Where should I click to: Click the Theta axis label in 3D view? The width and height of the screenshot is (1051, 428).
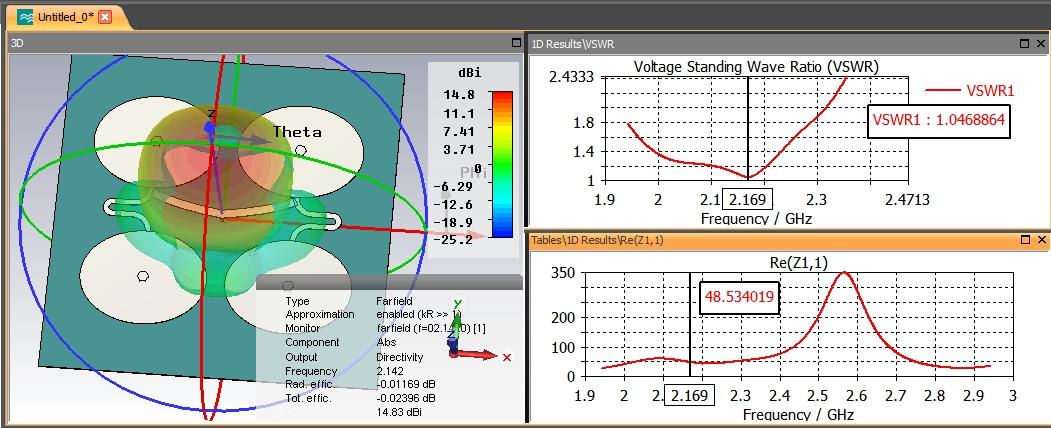pos(296,132)
